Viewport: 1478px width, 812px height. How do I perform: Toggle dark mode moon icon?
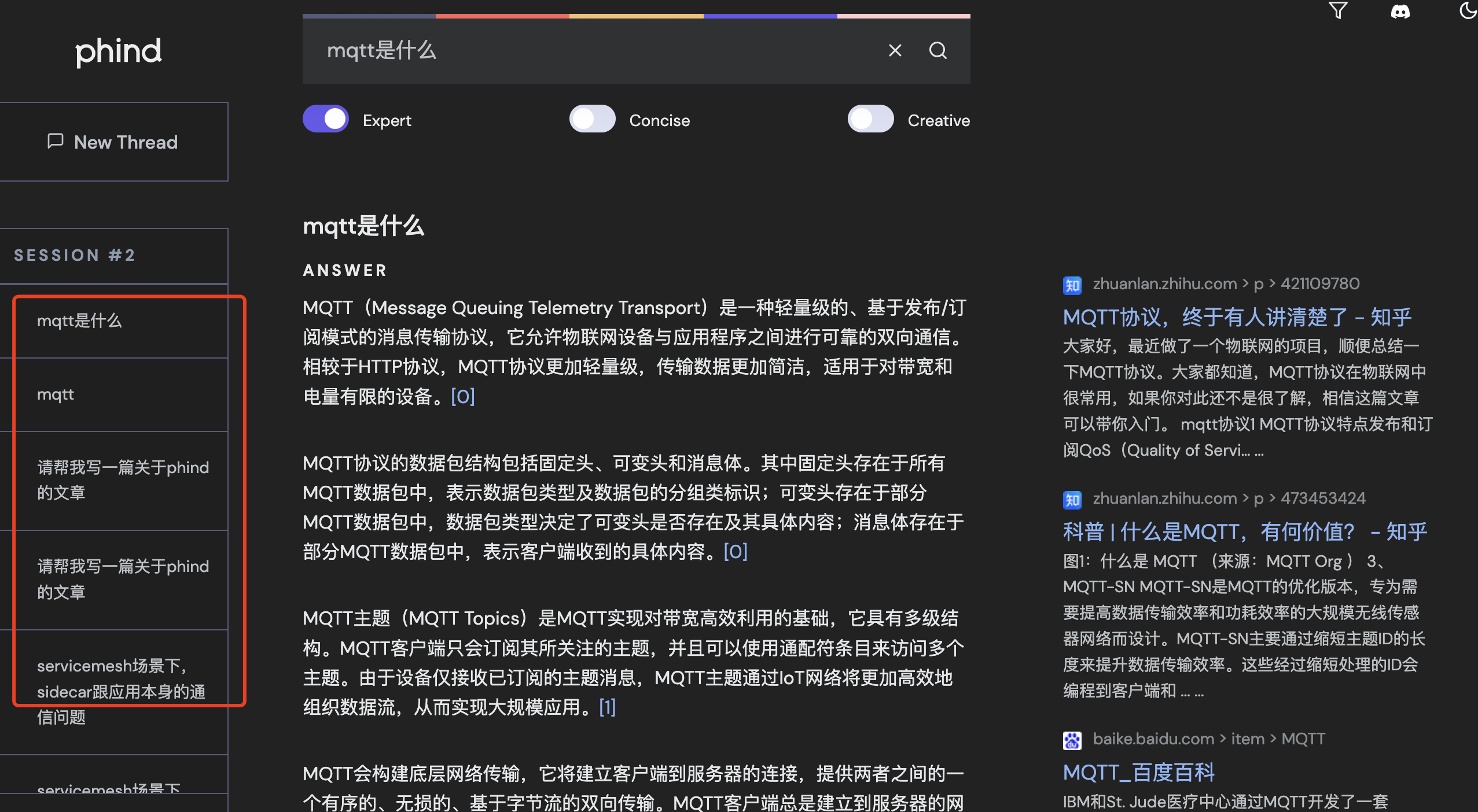1468,10
